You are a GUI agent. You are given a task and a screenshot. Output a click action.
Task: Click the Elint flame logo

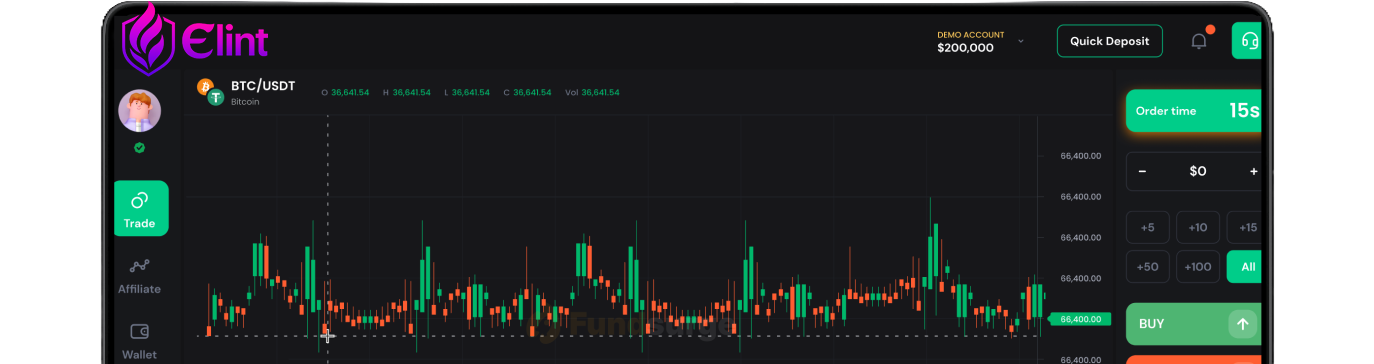147,40
